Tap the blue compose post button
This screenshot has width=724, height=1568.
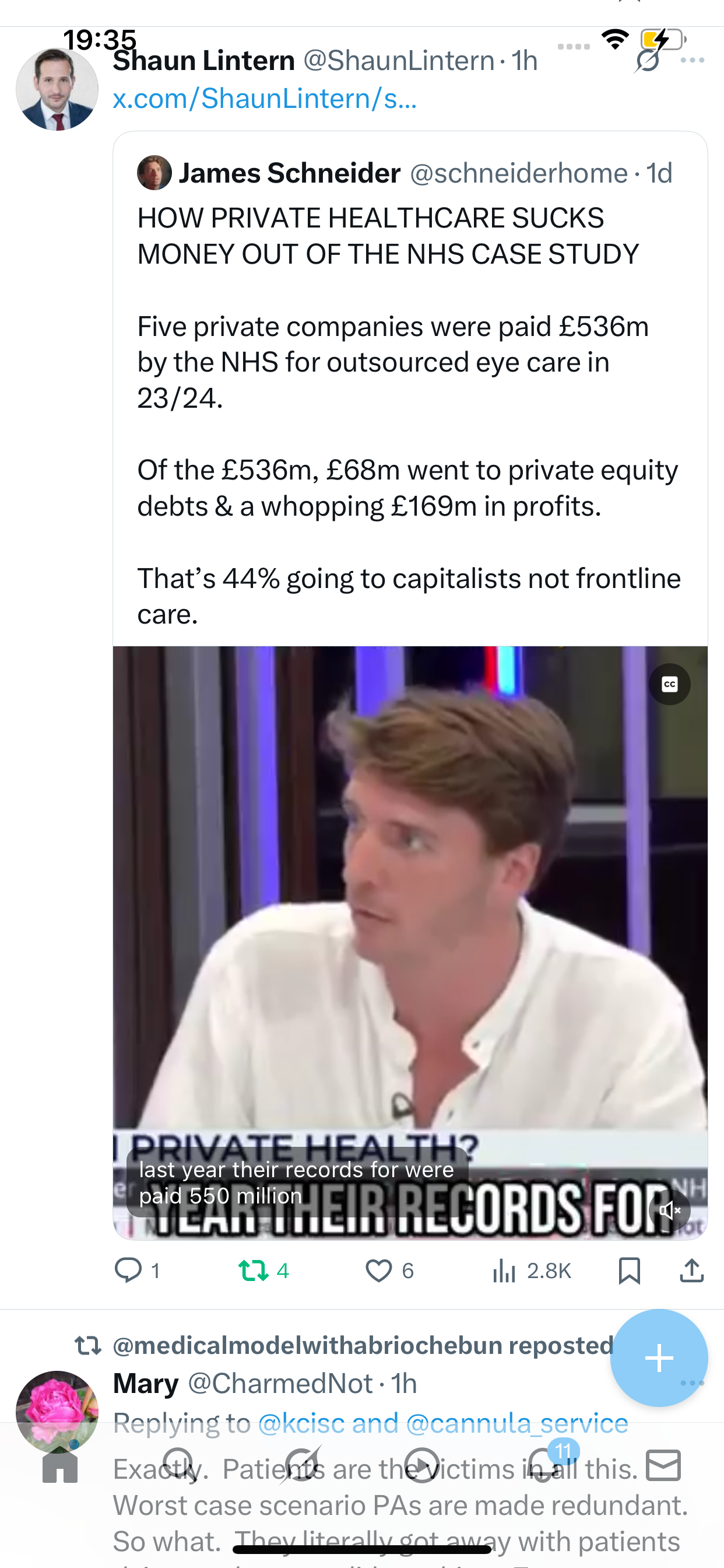click(x=659, y=1358)
